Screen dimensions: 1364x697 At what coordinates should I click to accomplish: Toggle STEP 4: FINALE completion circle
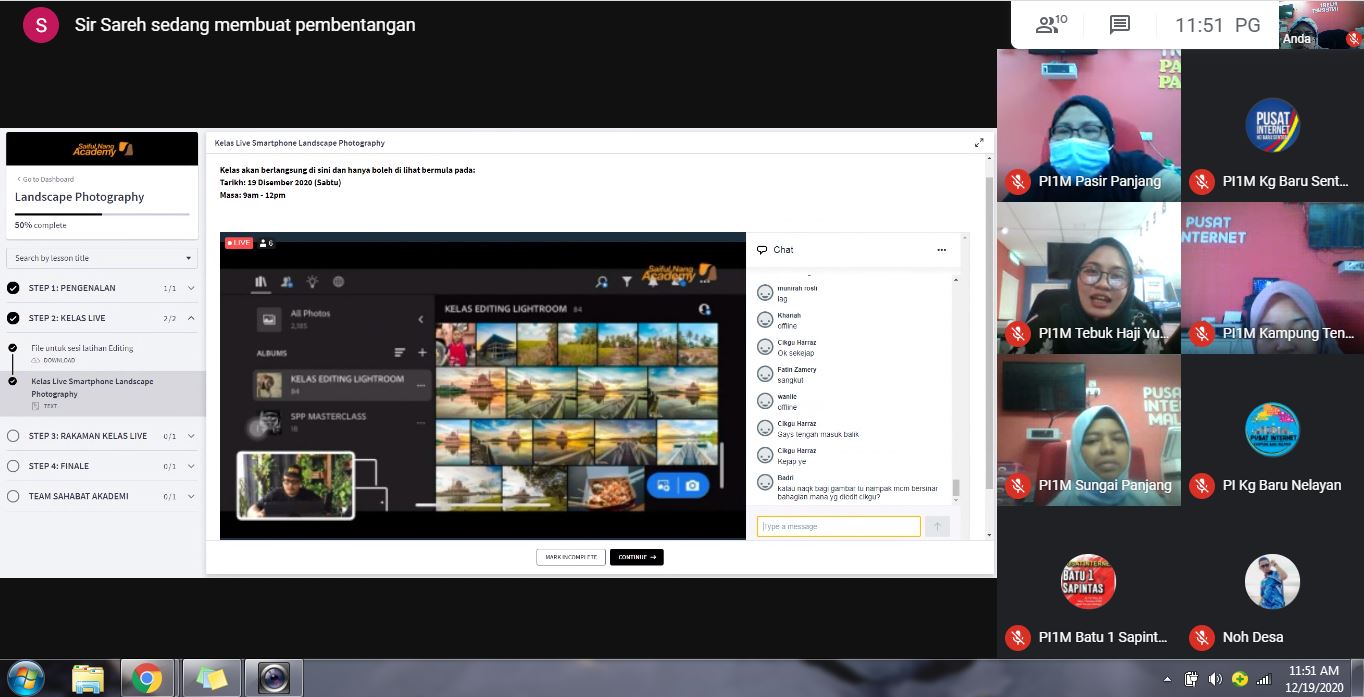[13, 466]
